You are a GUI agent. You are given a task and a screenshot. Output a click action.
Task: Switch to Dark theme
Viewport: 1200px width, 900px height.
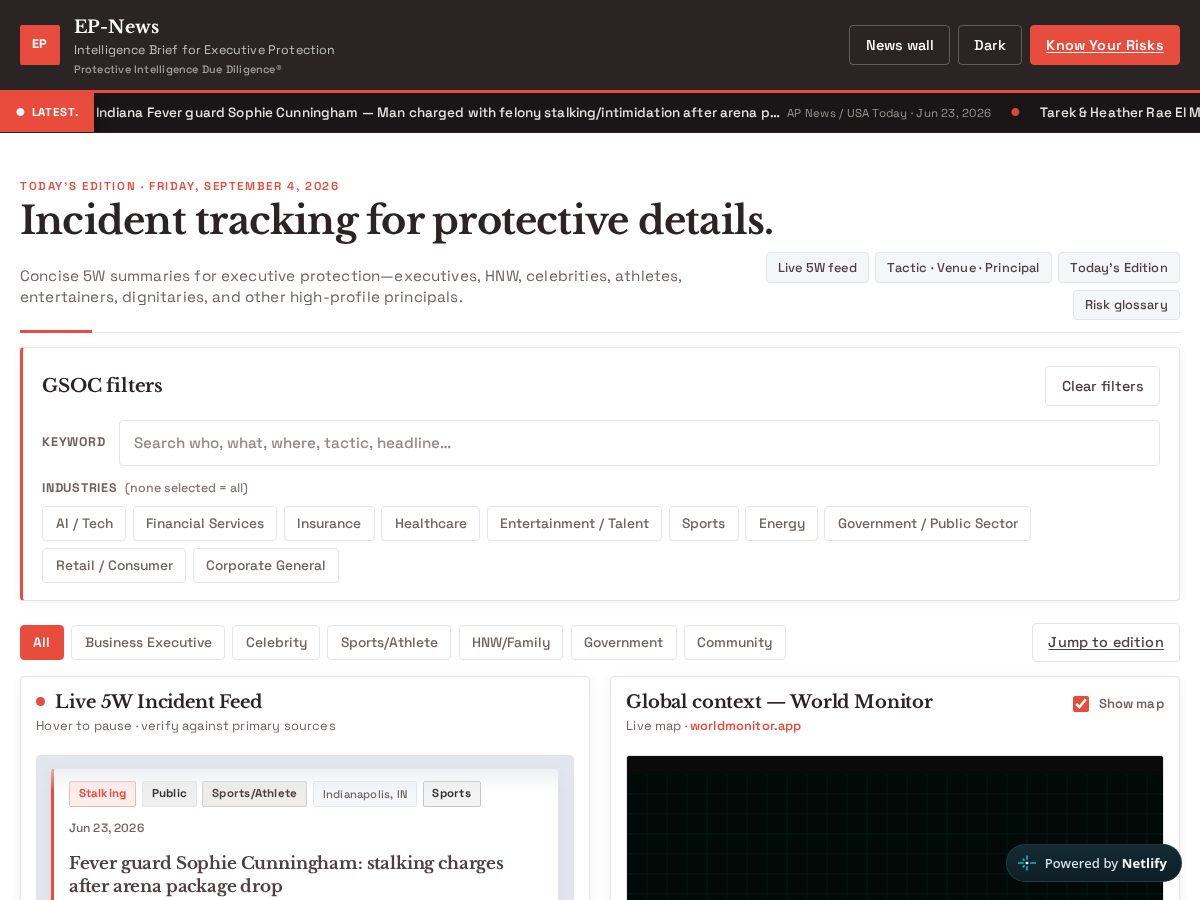tap(990, 45)
